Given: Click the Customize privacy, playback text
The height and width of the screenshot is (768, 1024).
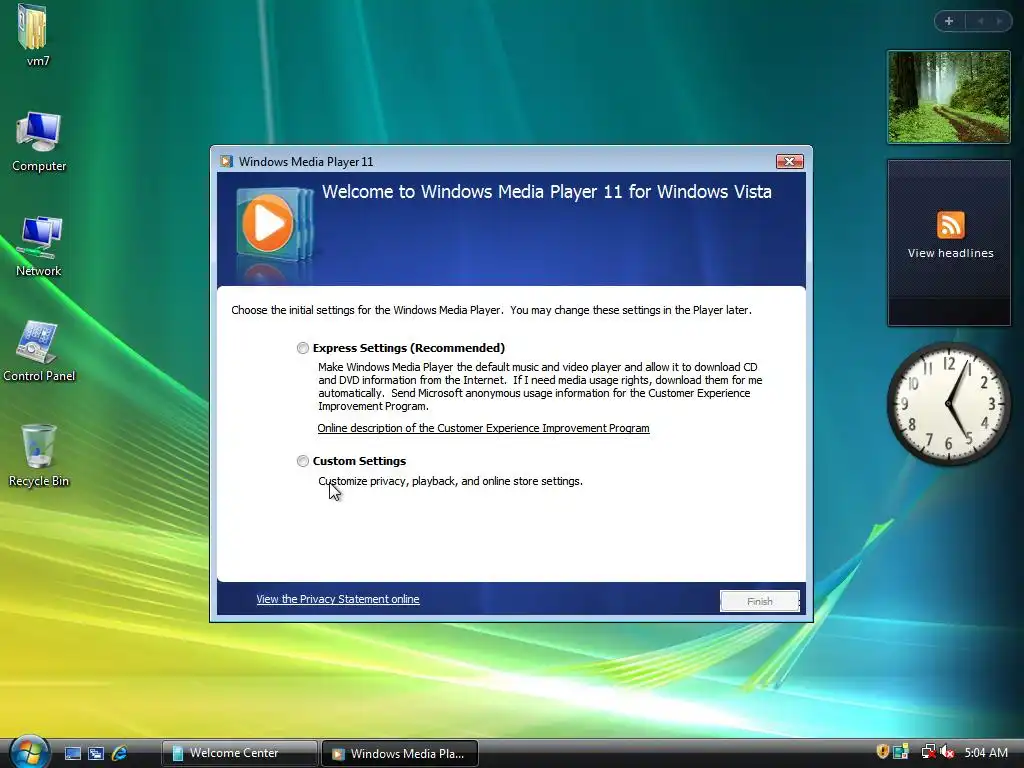Looking at the screenshot, I should coord(451,481).
